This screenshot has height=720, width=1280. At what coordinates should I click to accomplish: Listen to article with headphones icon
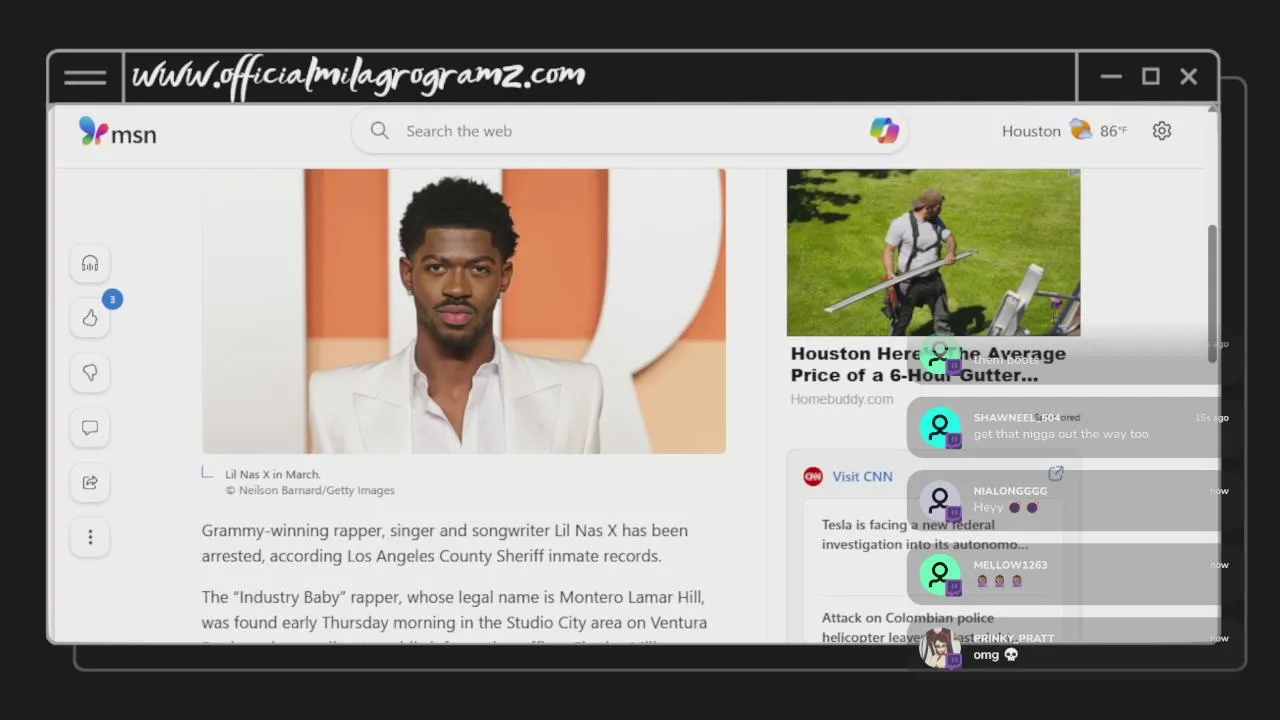[90, 263]
